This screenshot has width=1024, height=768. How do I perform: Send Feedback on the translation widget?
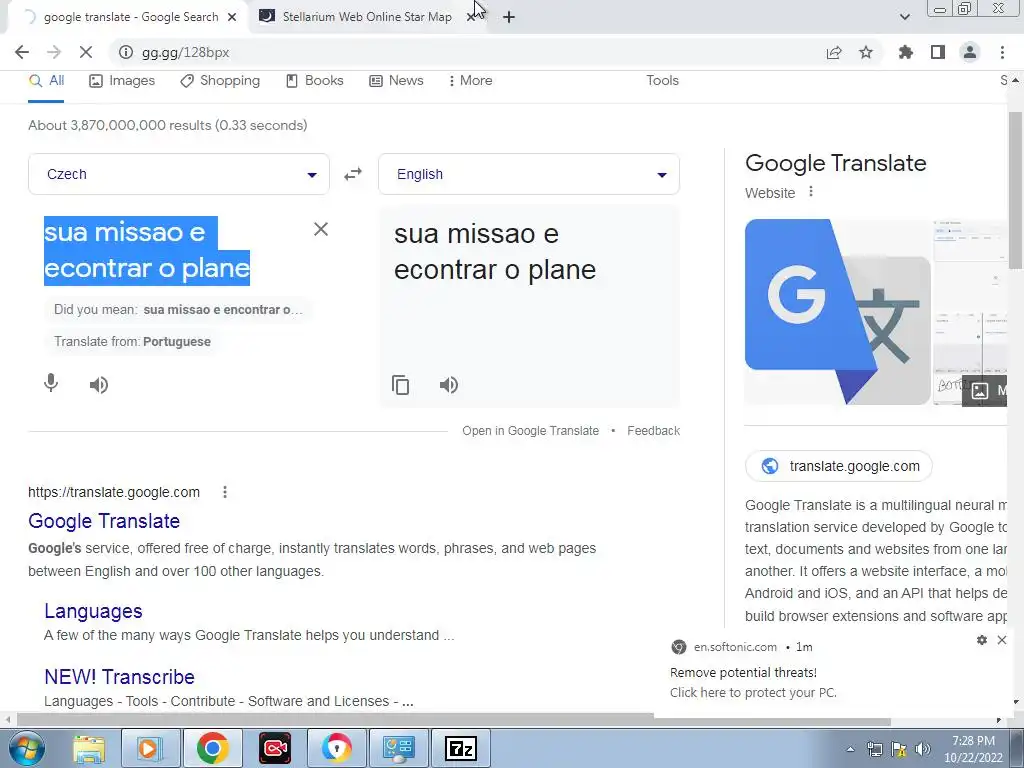[x=653, y=431]
